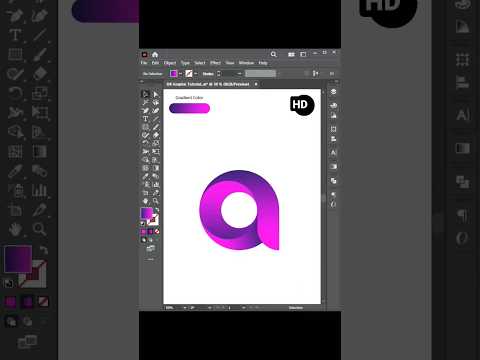Set fill mode to None
The image size is (480, 360).
click(157, 231)
